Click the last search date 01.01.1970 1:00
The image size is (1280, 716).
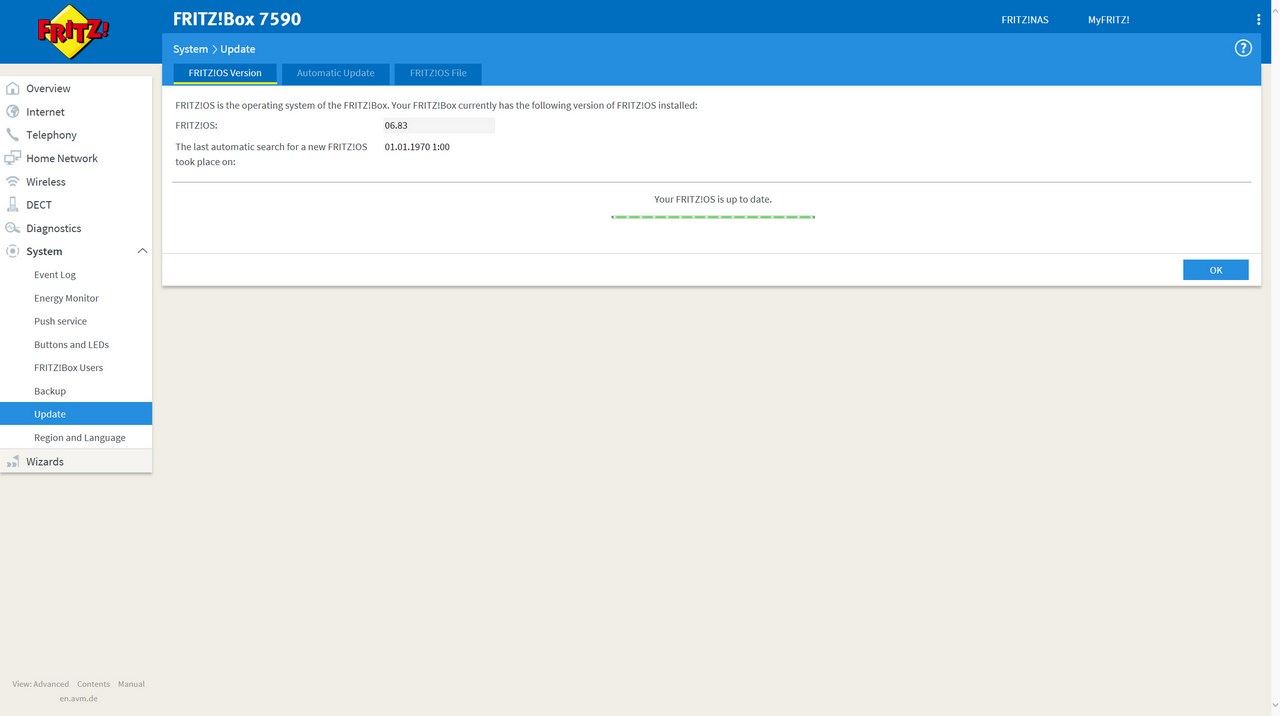[x=417, y=147]
